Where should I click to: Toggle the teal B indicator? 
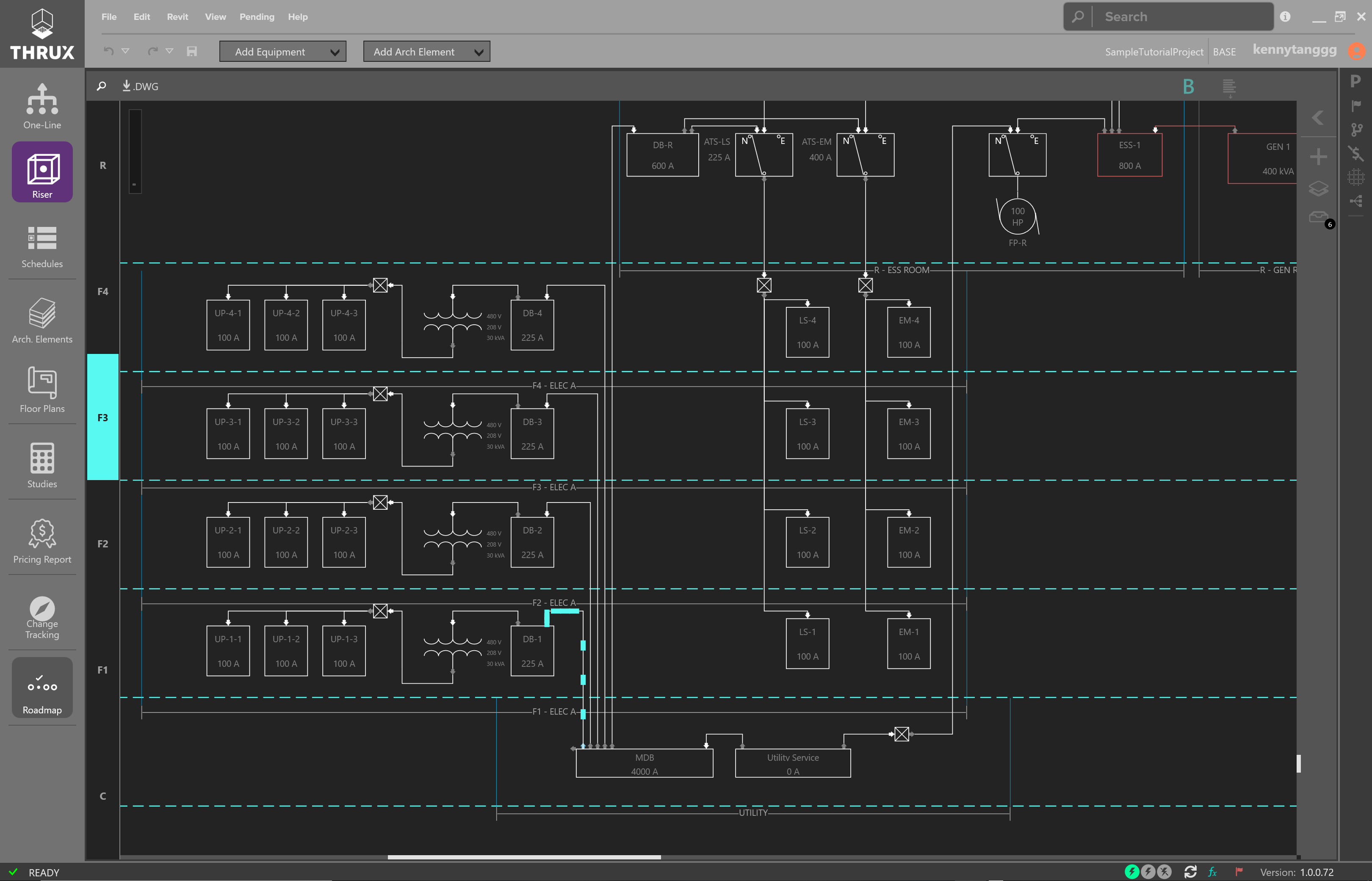pos(1188,86)
